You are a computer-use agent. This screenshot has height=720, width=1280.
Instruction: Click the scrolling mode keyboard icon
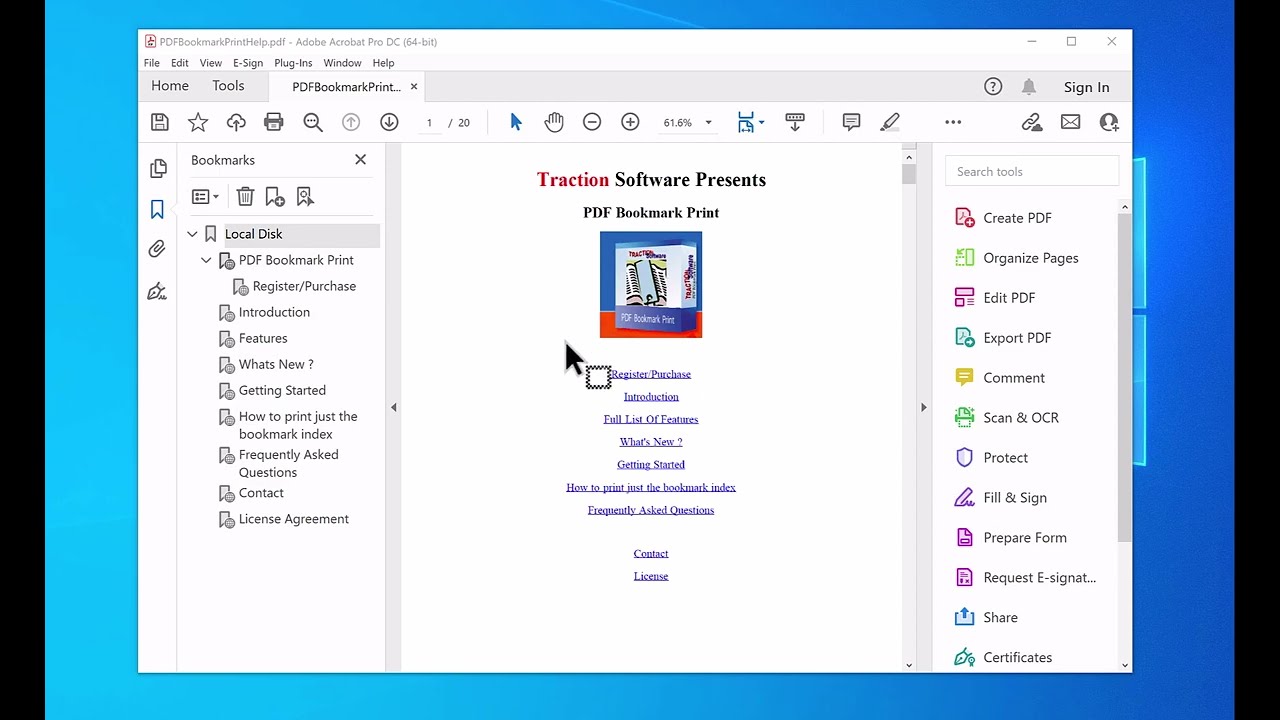[x=795, y=122]
